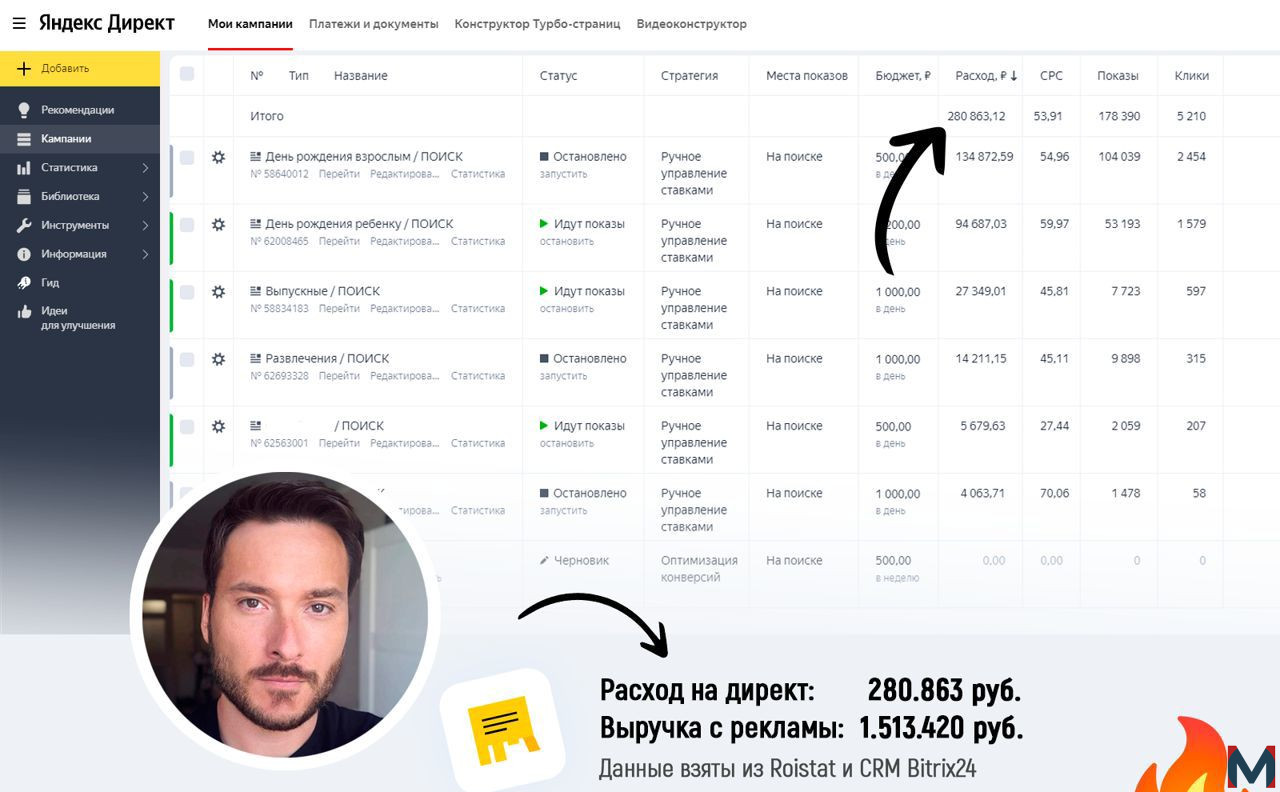
Task: Tick the checkbox for Развлечения / ПОИСК campaign
Action: (x=187, y=359)
